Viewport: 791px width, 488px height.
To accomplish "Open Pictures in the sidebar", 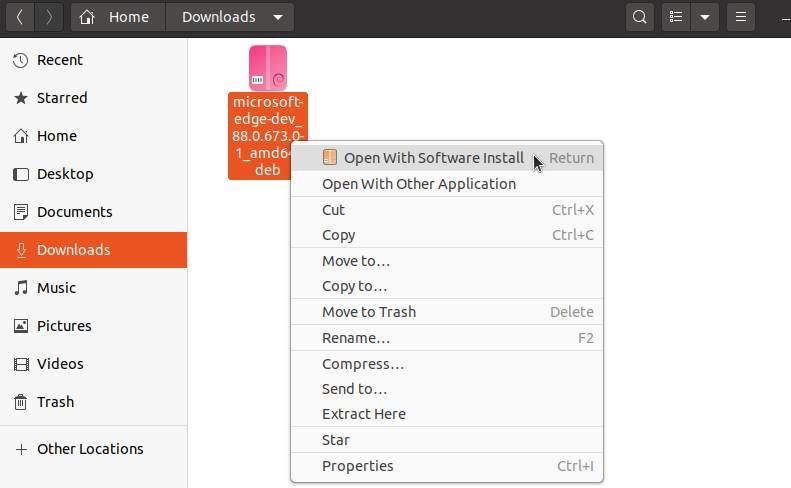I will pyautogui.click(x=94, y=326).
